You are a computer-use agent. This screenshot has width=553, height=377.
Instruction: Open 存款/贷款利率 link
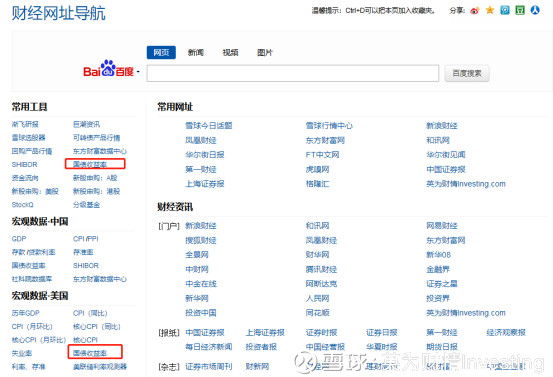[34, 252]
